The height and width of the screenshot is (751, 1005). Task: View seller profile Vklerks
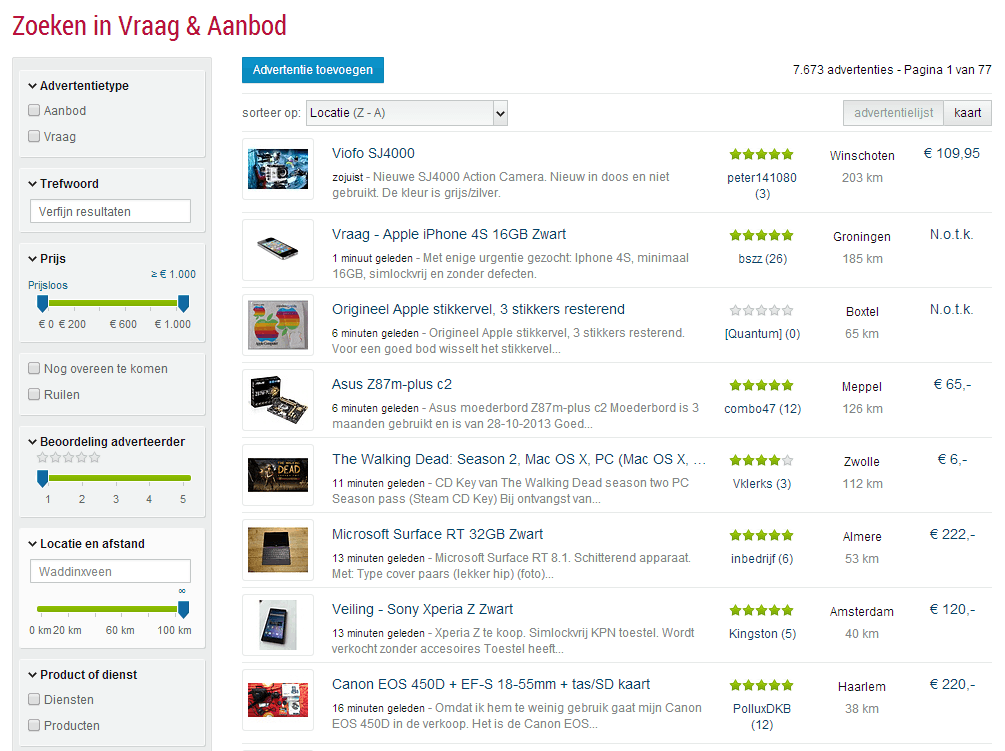coord(761,484)
